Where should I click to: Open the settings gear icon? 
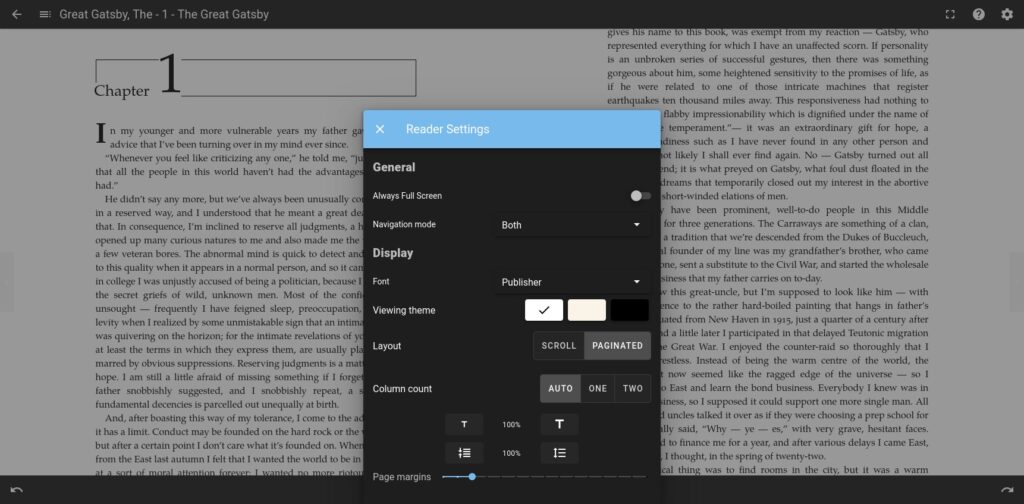1007,14
